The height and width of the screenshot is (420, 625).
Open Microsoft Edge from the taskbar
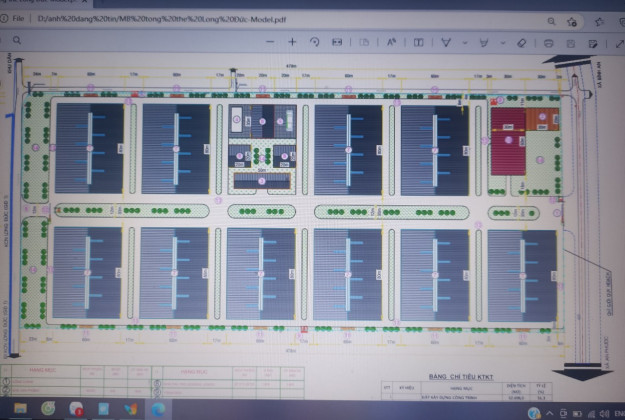tap(158, 409)
